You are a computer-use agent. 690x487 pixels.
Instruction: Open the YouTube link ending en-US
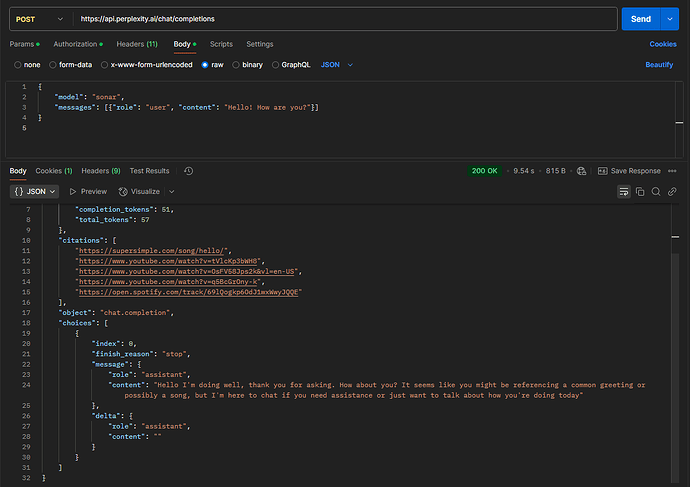coord(188,271)
